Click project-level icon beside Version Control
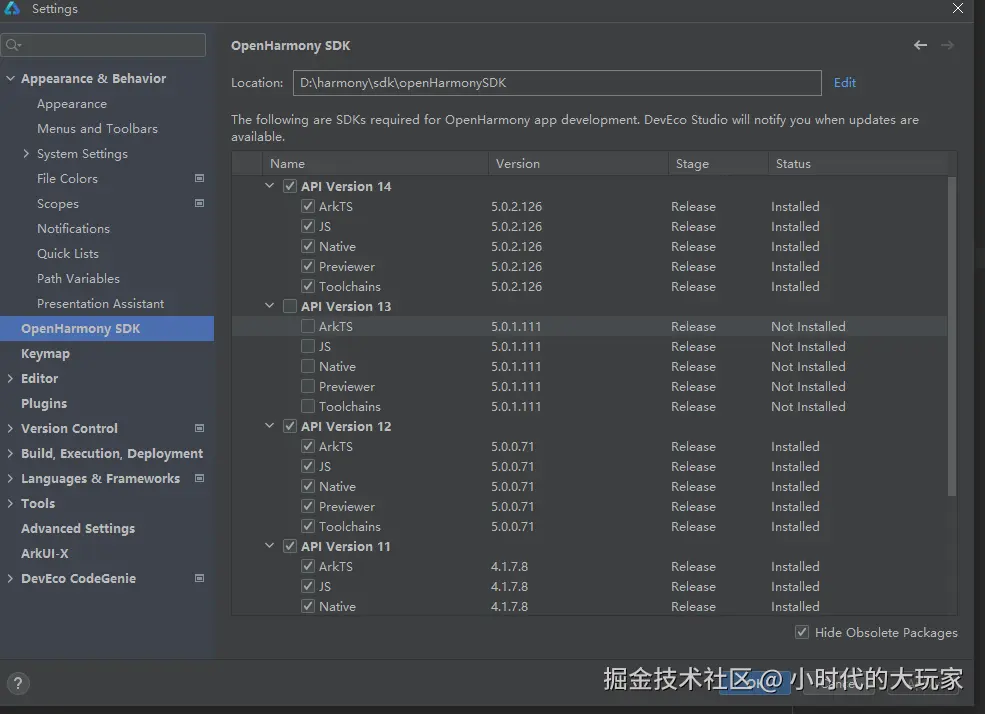 coord(200,428)
